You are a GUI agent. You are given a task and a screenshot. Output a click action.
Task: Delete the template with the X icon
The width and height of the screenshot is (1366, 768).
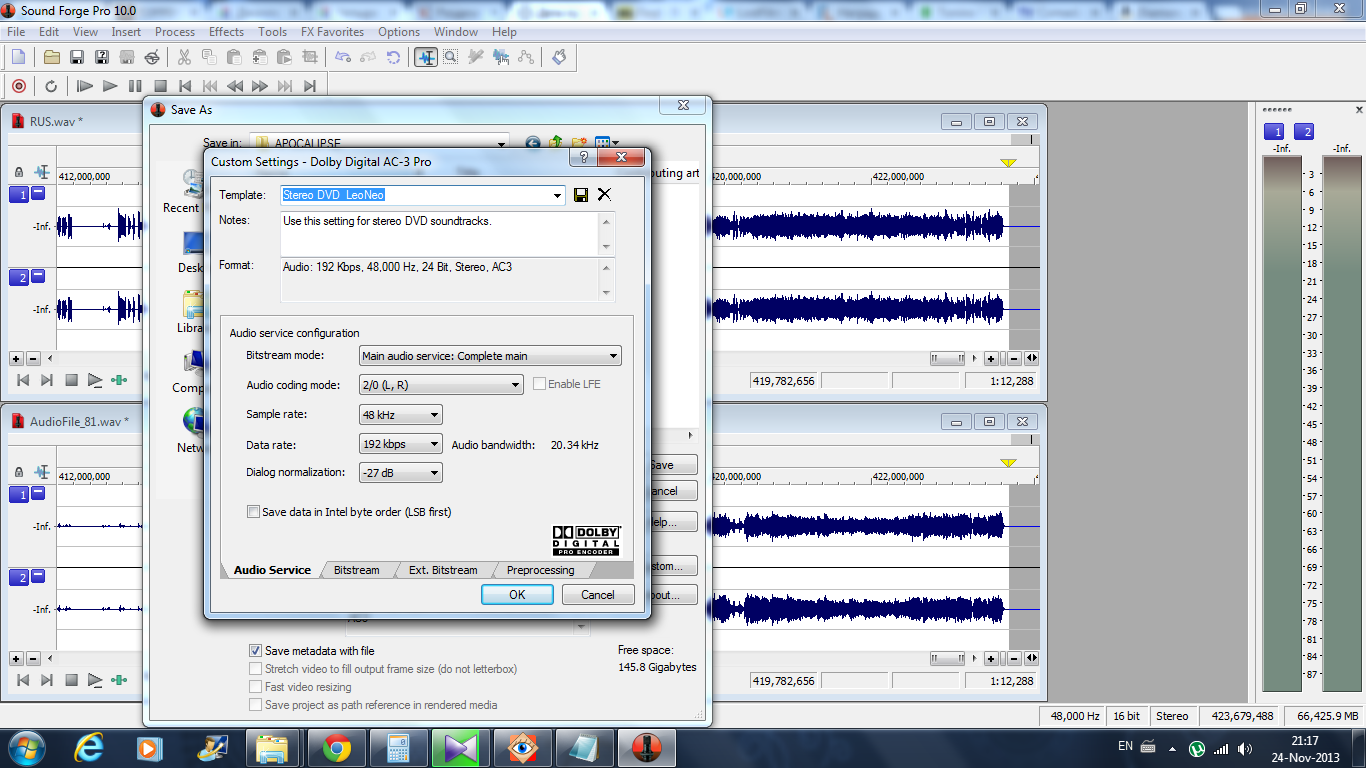(x=604, y=195)
